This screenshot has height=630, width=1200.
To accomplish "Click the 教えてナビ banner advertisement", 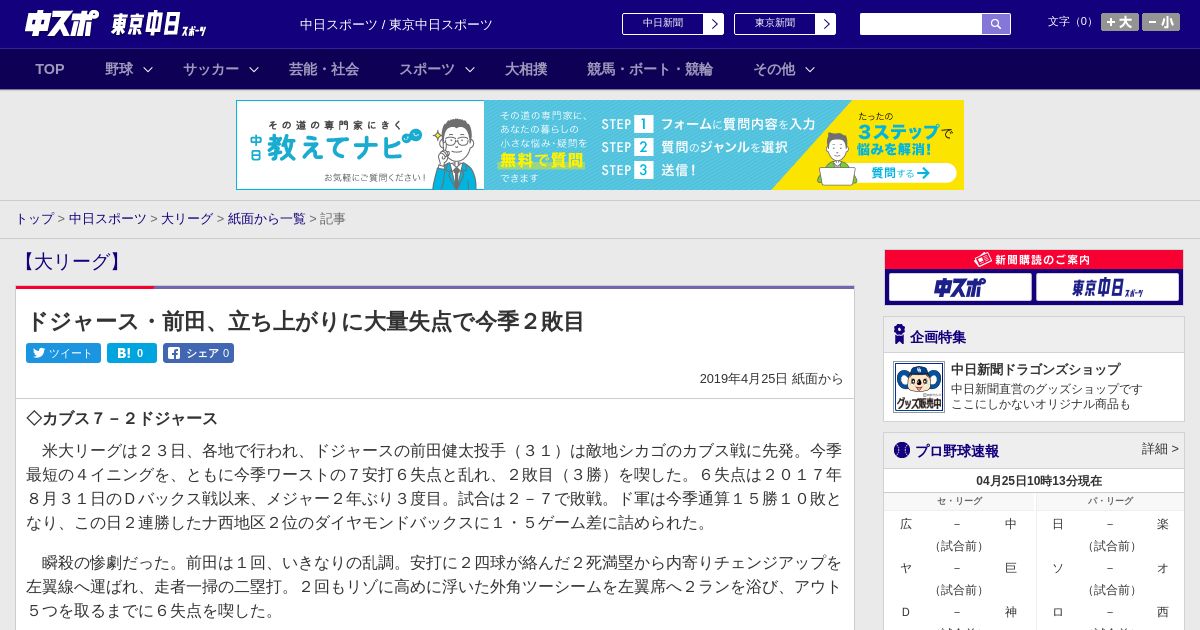I will pyautogui.click(x=600, y=145).
